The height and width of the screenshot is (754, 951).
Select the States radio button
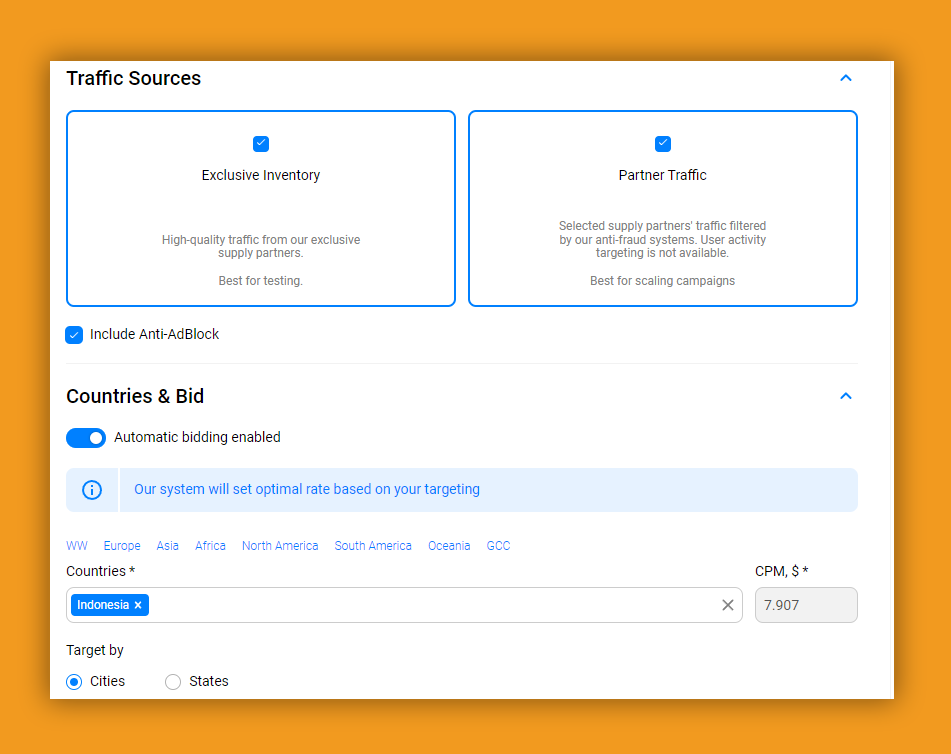click(x=173, y=682)
